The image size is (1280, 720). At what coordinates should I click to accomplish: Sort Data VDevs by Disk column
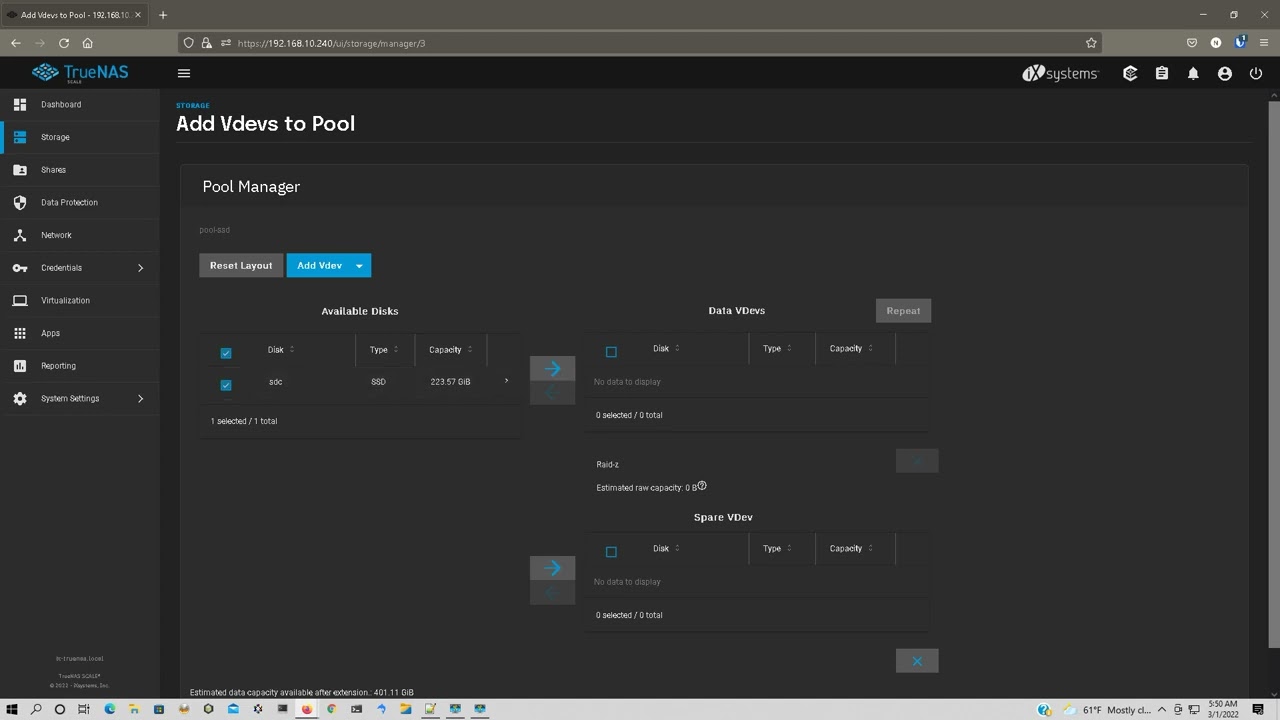pos(666,348)
